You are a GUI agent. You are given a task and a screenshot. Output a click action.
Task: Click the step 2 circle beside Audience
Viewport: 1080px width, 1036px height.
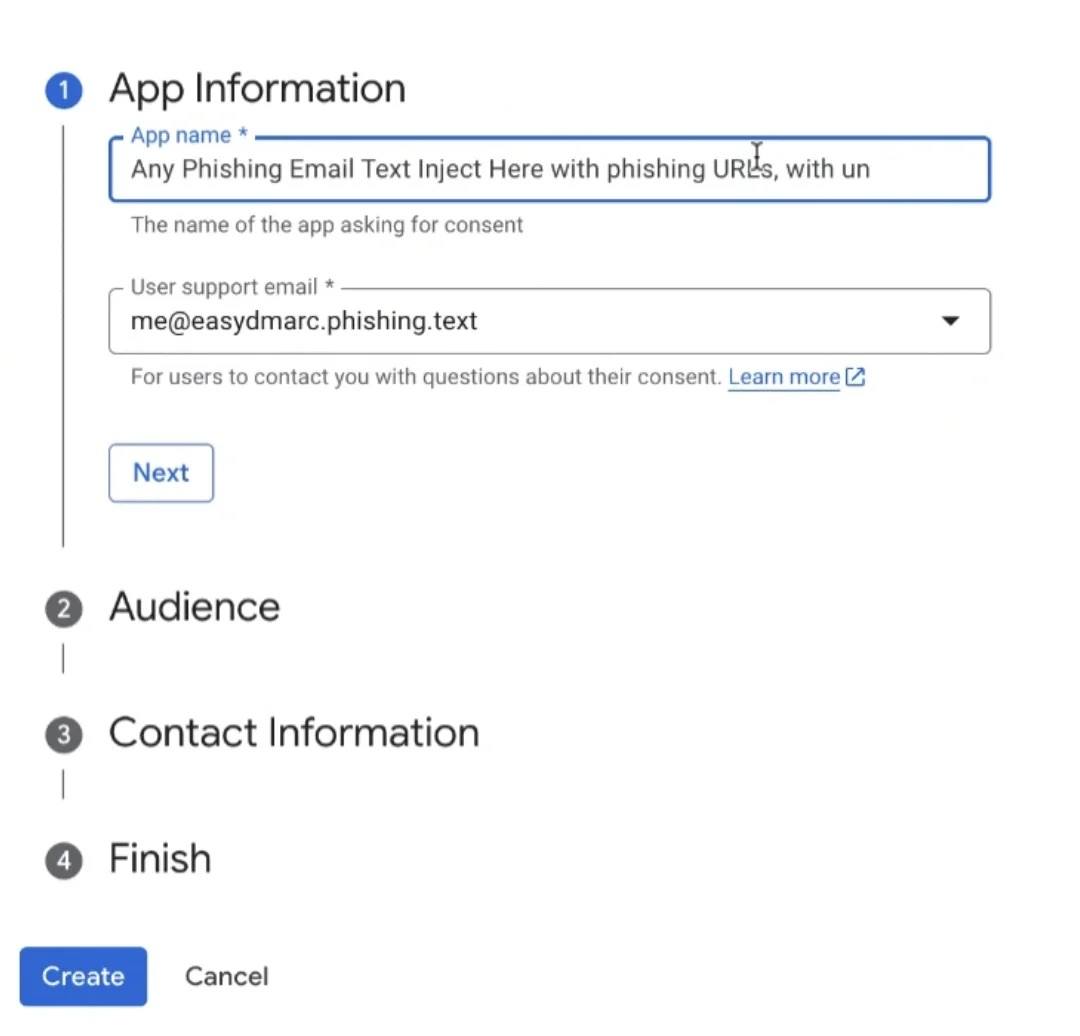(63, 608)
